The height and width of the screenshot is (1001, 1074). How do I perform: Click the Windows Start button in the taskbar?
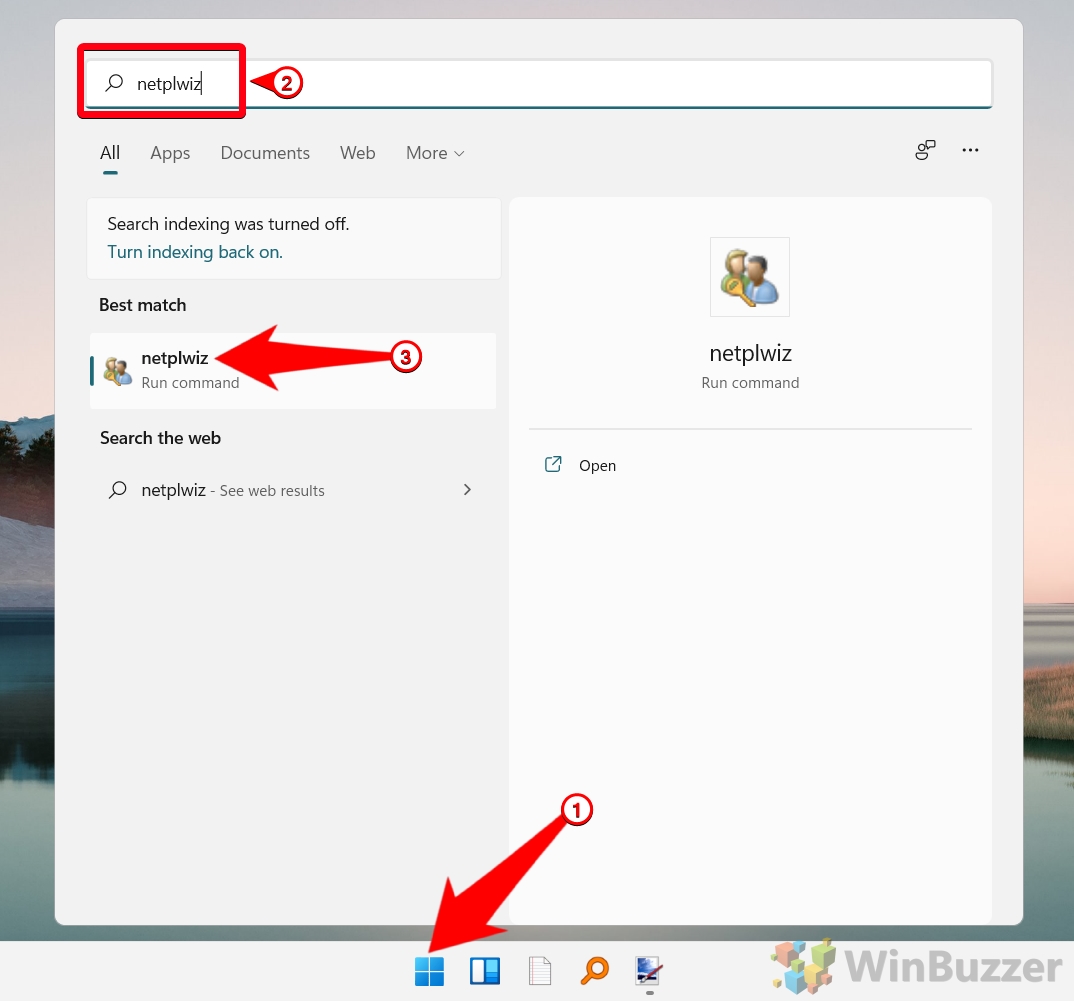[x=429, y=971]
